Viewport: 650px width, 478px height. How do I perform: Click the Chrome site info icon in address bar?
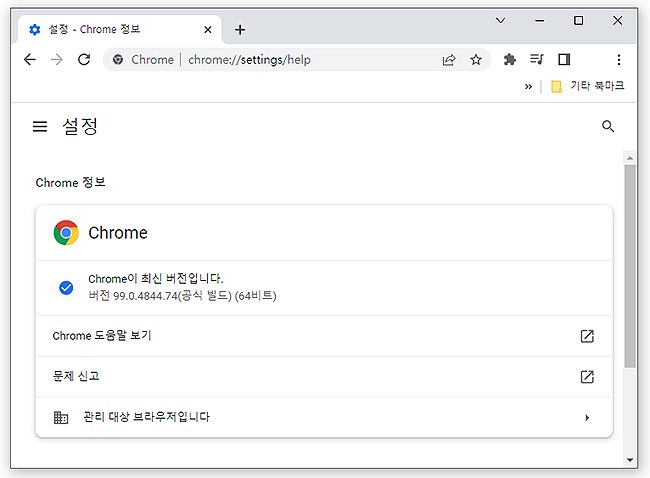tap(118, 60)
